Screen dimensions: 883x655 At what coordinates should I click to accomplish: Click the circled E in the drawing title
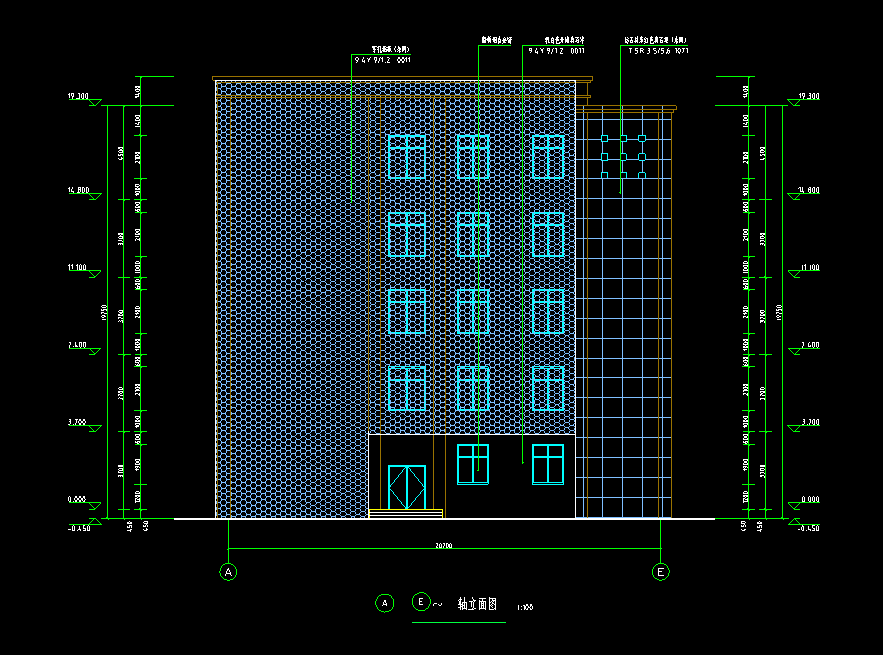(421, 602)
